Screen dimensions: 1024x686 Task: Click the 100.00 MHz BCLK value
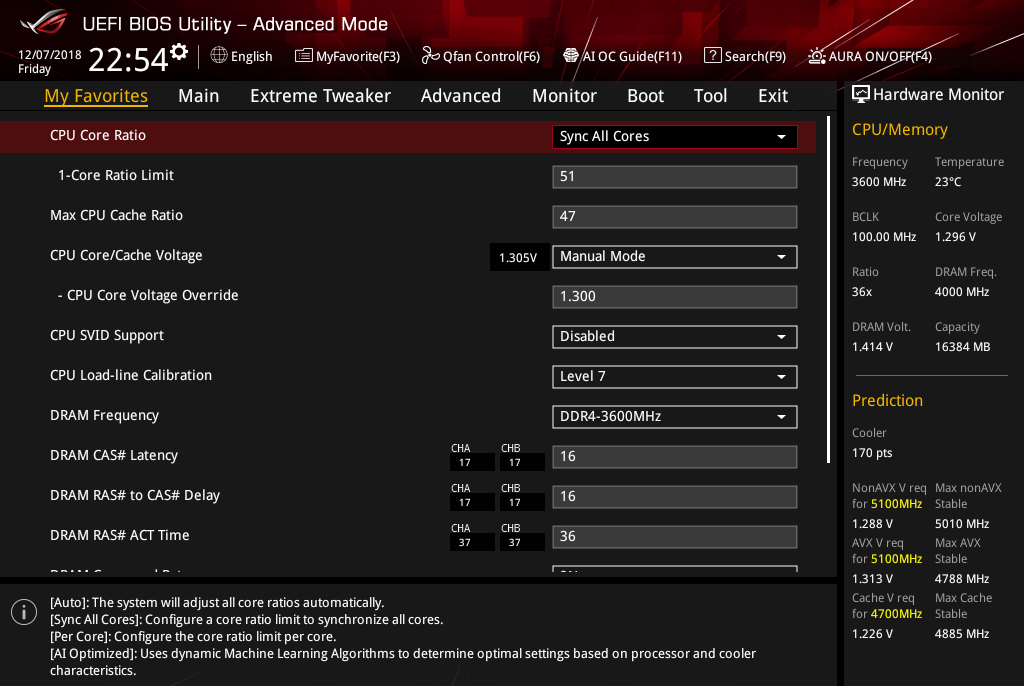[884, 237]
